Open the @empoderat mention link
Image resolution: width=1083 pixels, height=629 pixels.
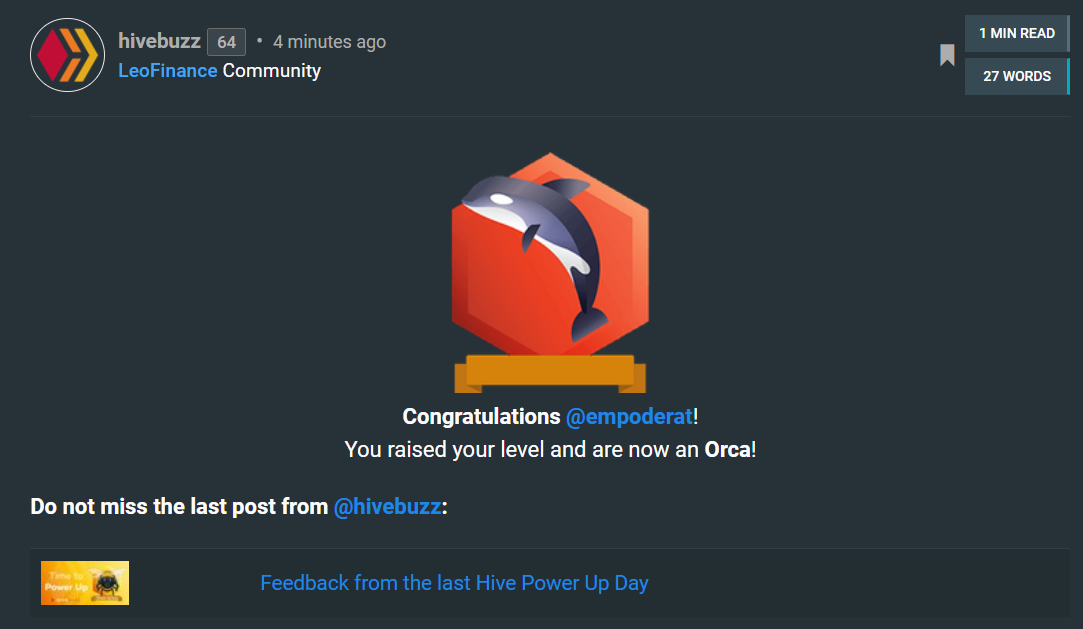pos(629,416)
